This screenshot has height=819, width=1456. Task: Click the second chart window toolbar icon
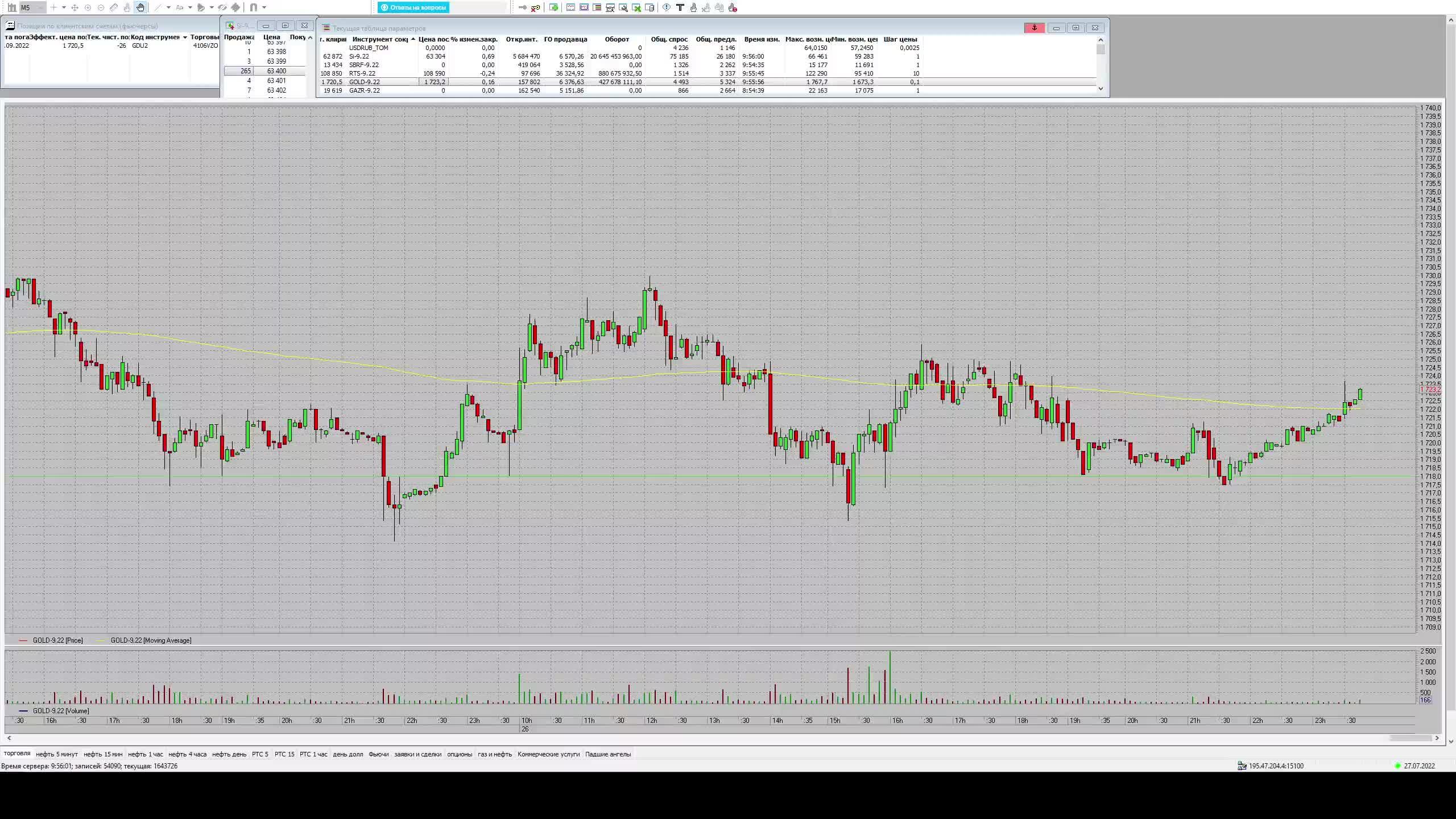(584, 7)
